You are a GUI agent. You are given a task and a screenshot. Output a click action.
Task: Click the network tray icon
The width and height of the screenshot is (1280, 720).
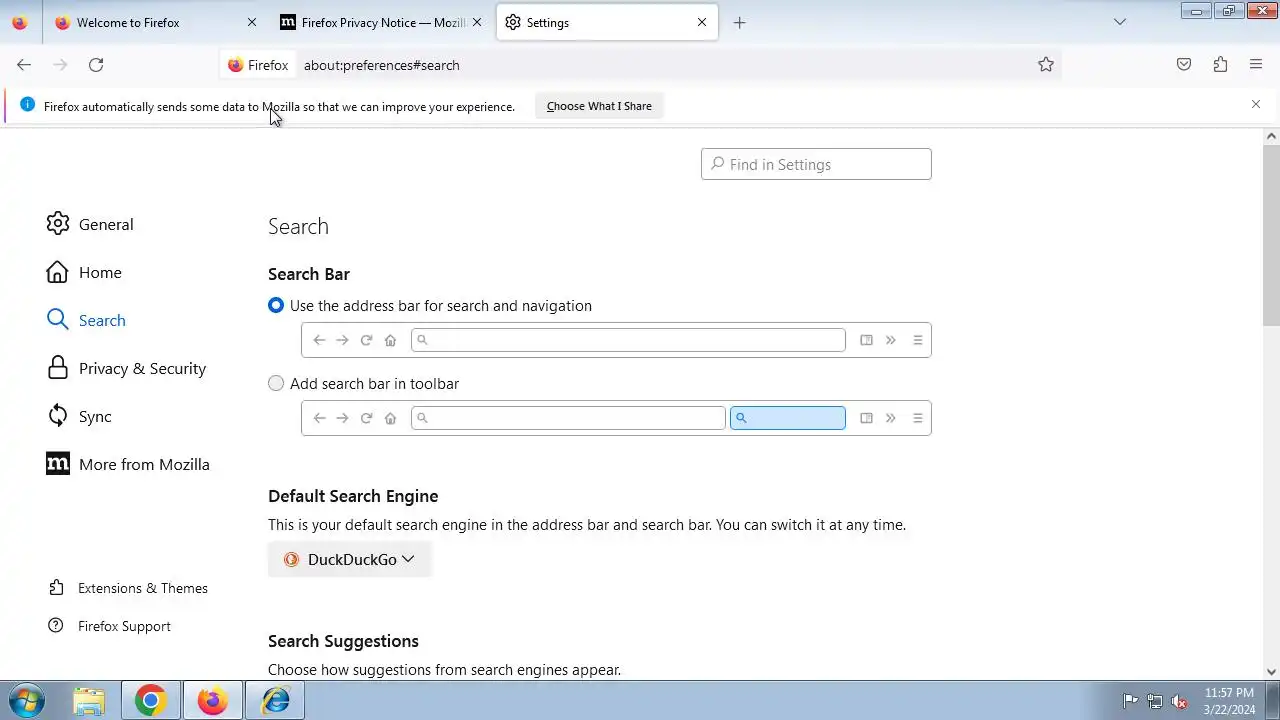tap(1155, 701)
